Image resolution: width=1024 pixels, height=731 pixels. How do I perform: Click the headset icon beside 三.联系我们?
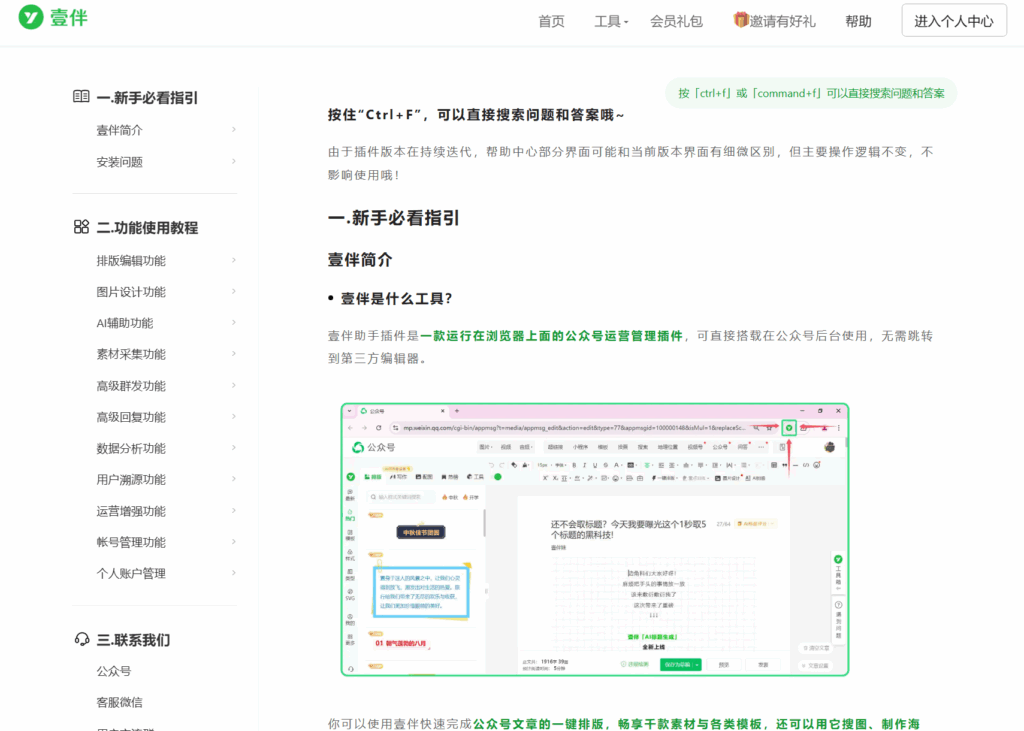pos(82,639)
